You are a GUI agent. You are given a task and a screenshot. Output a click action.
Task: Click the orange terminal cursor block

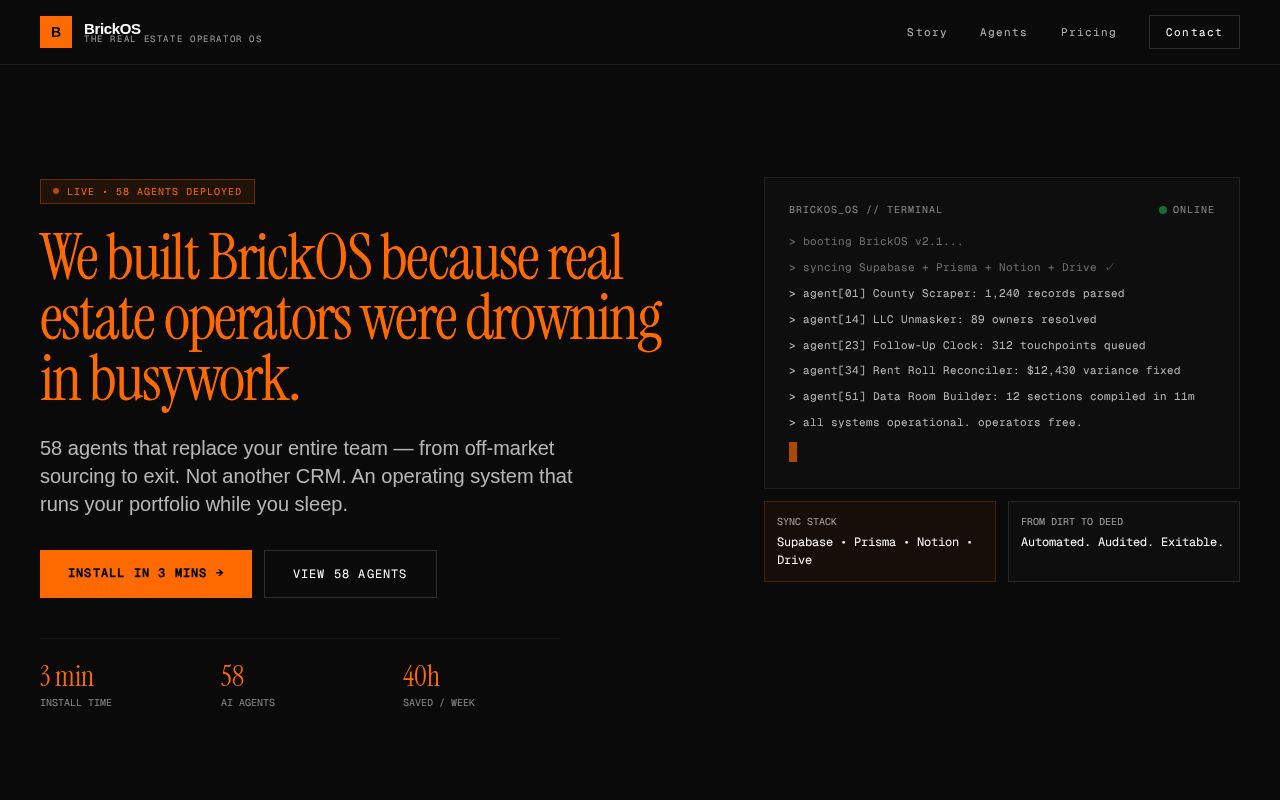click(x=793, y=452)
